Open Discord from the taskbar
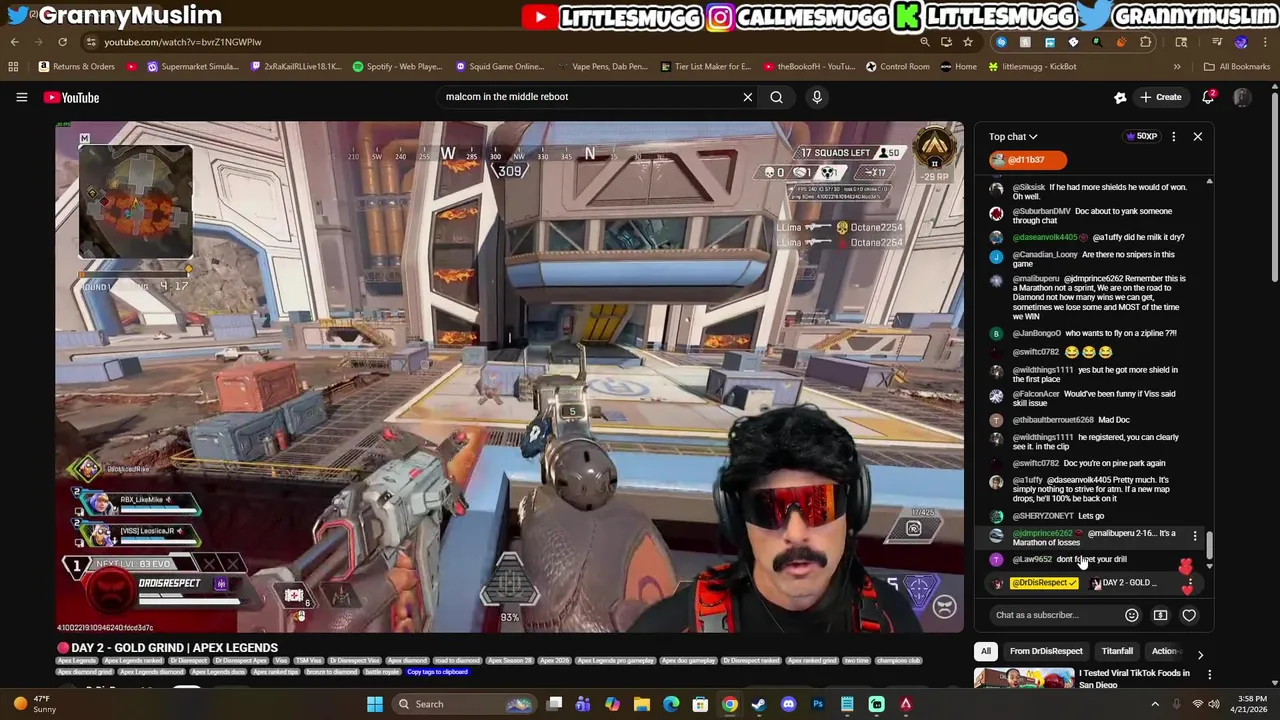Viewport: 1280px width, 720px height. (788, 704)
